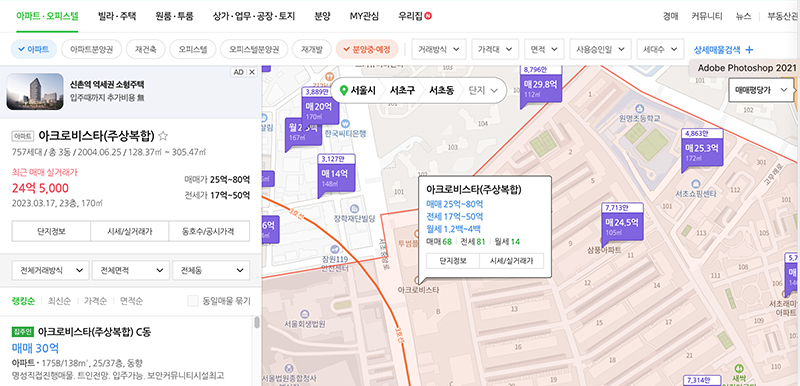The width and height of the screenshot is (800, 386).
Task: Expand the 전체면적 dropdown
Action: point(131,270)
